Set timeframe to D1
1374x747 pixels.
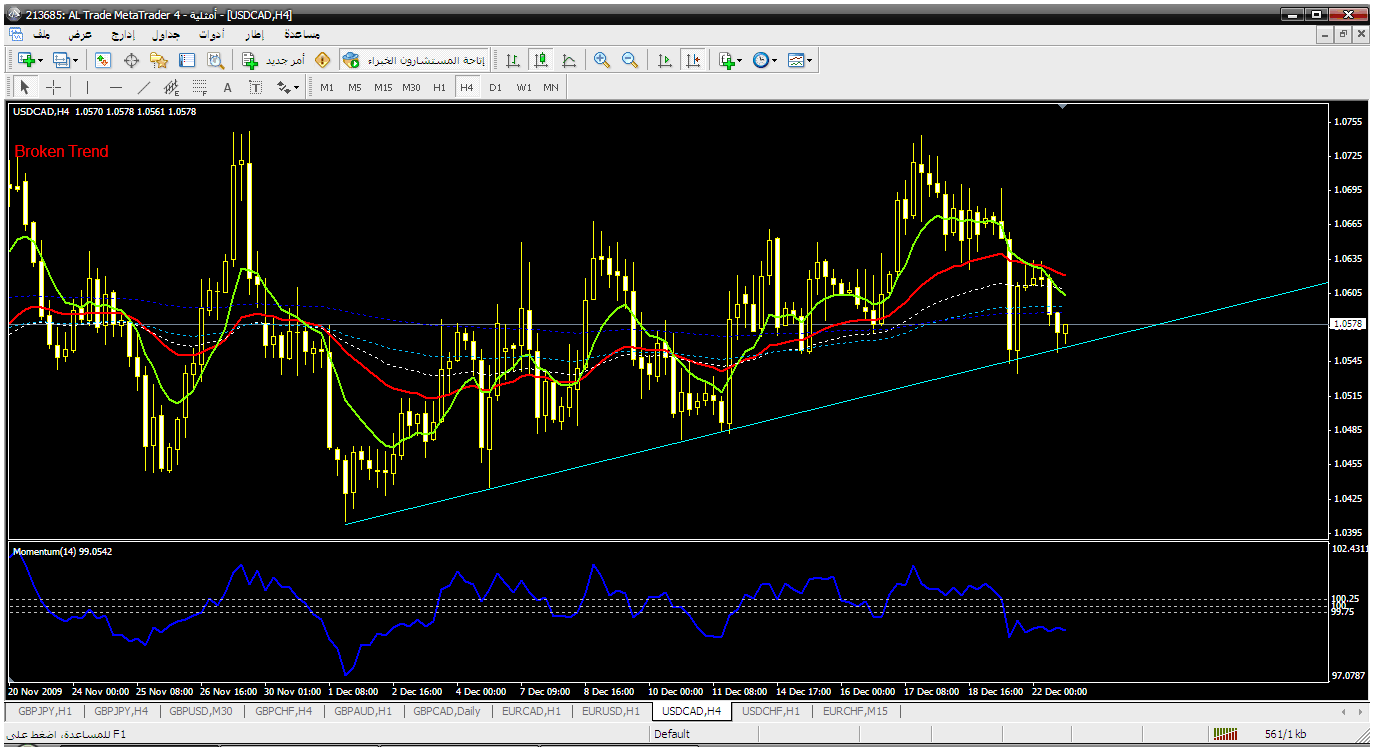495,87
